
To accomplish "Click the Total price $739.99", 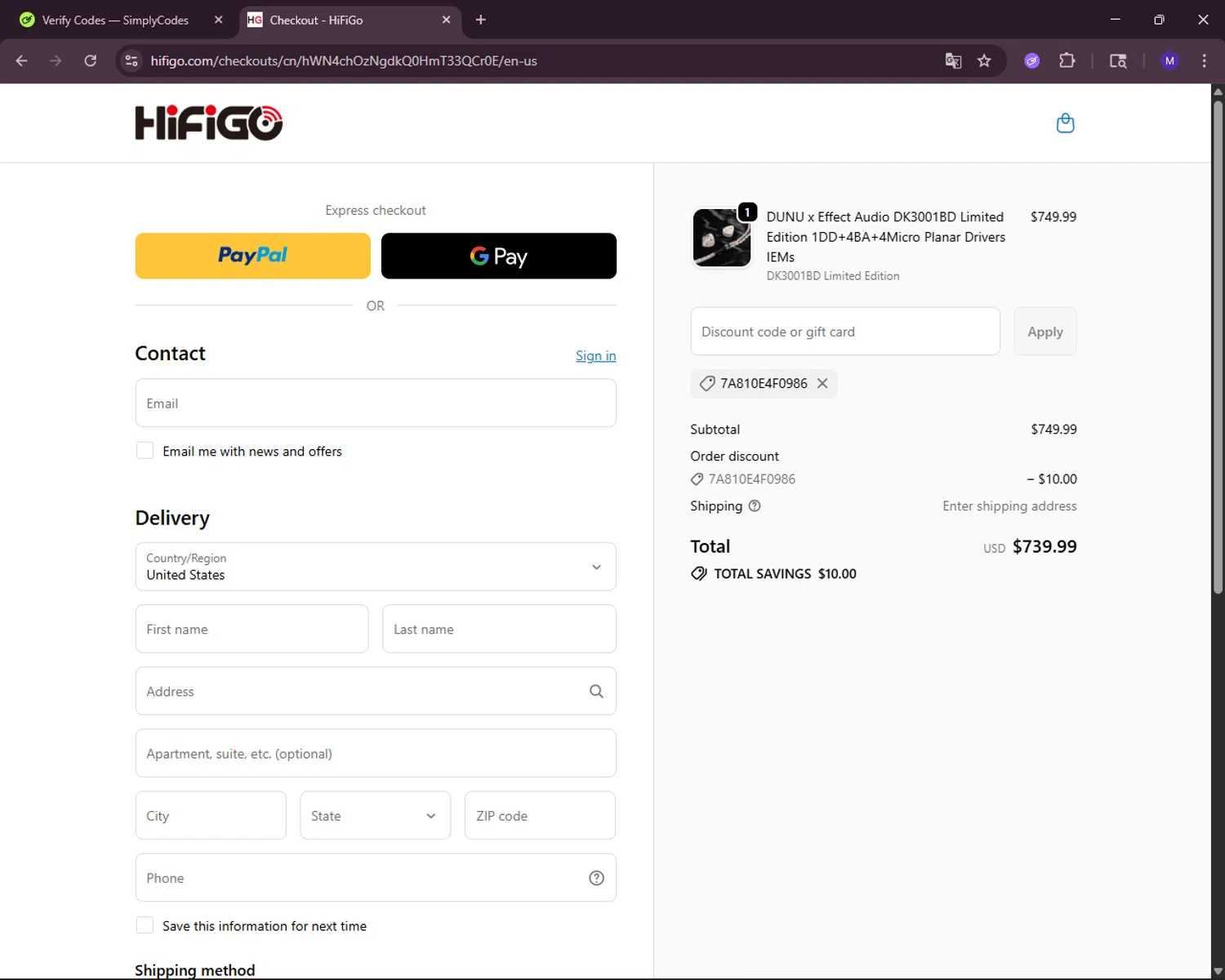I will (1045, 546).
